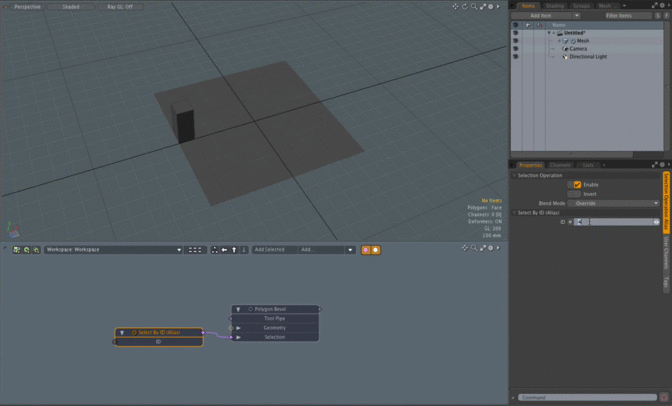The height and width of the screenshot is (406, 672).
Task: Hide the Camera item via eye icon
Action: (516, 49)
